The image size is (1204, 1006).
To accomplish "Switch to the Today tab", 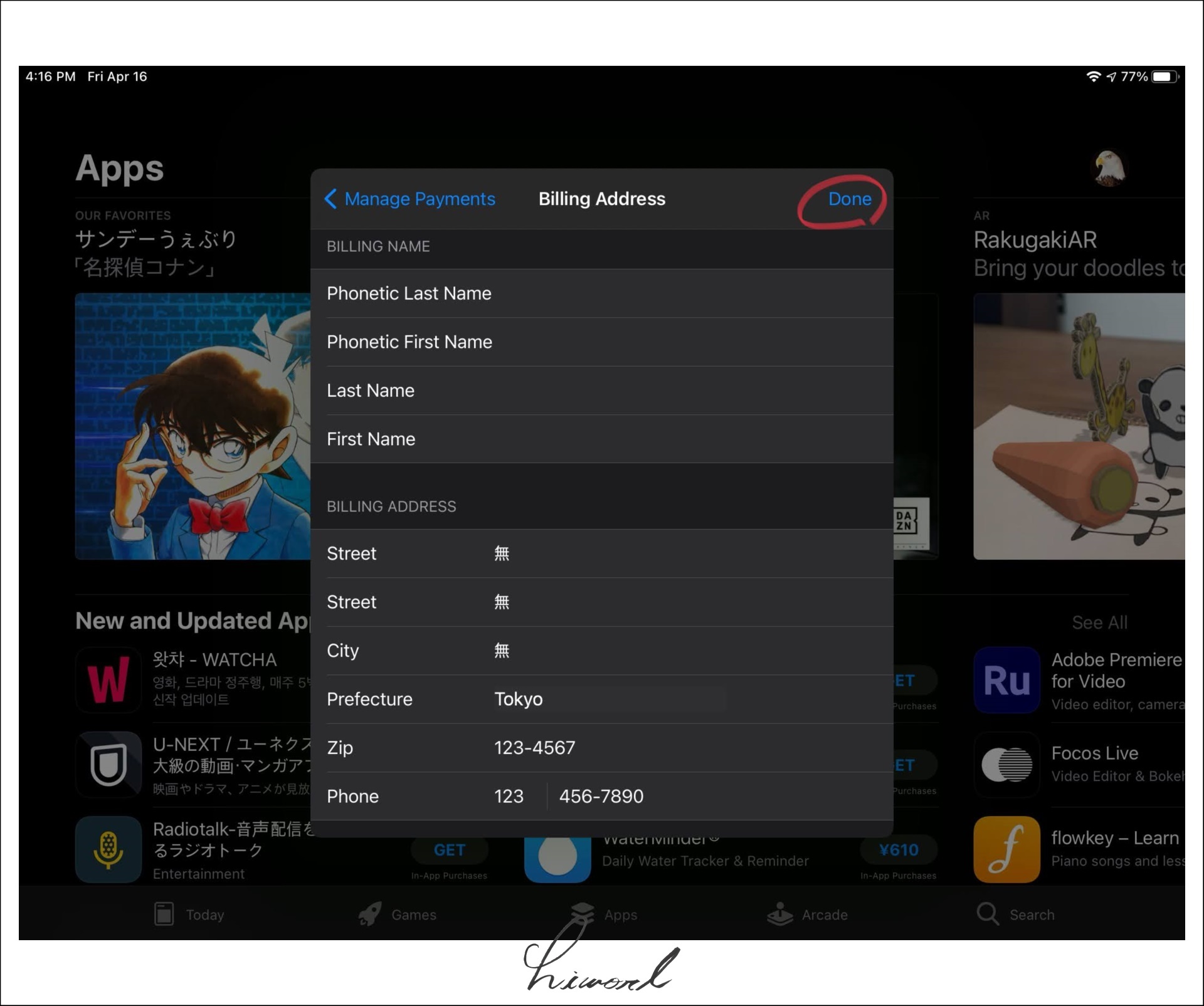I will [x=189, y=914].
